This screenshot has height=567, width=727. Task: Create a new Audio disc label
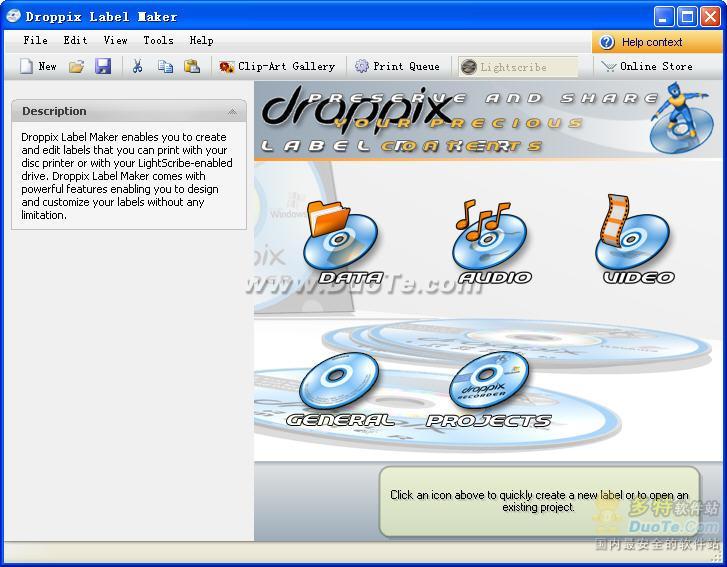click(x=493, y=243)
